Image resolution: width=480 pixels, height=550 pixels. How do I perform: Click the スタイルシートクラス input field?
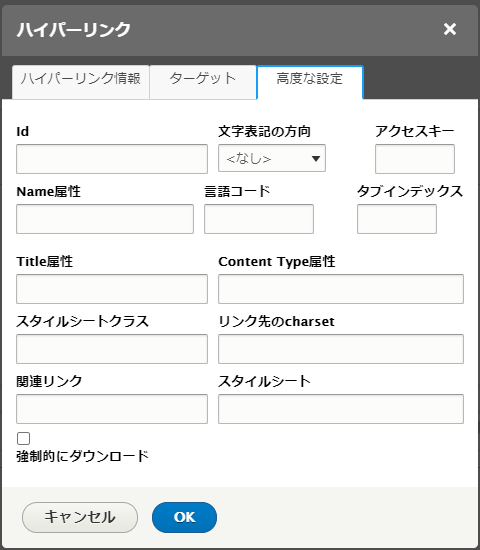pos(112,349)
